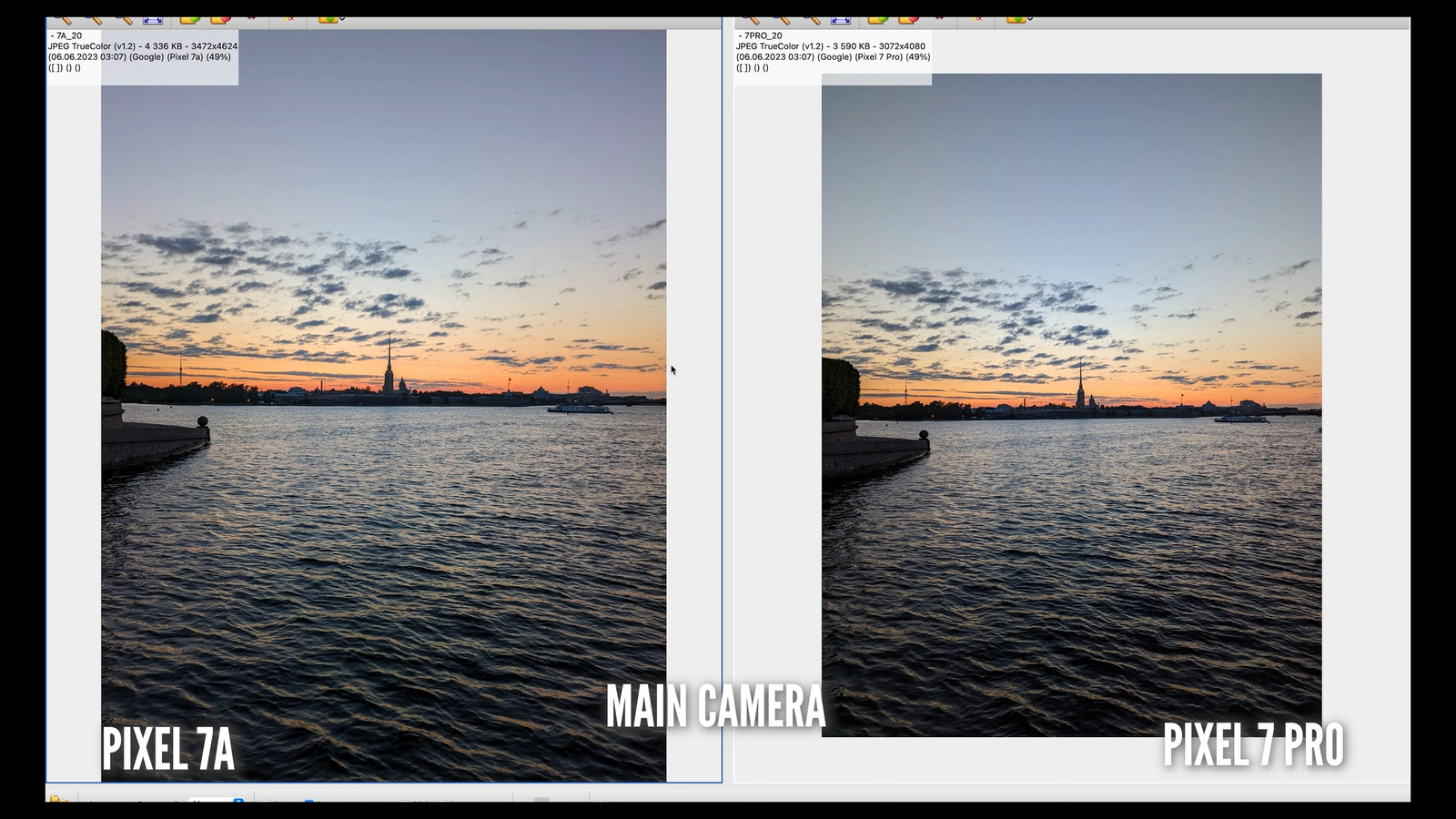Click yellow-green folder icon in left pane toolbar

coord(189,19)
